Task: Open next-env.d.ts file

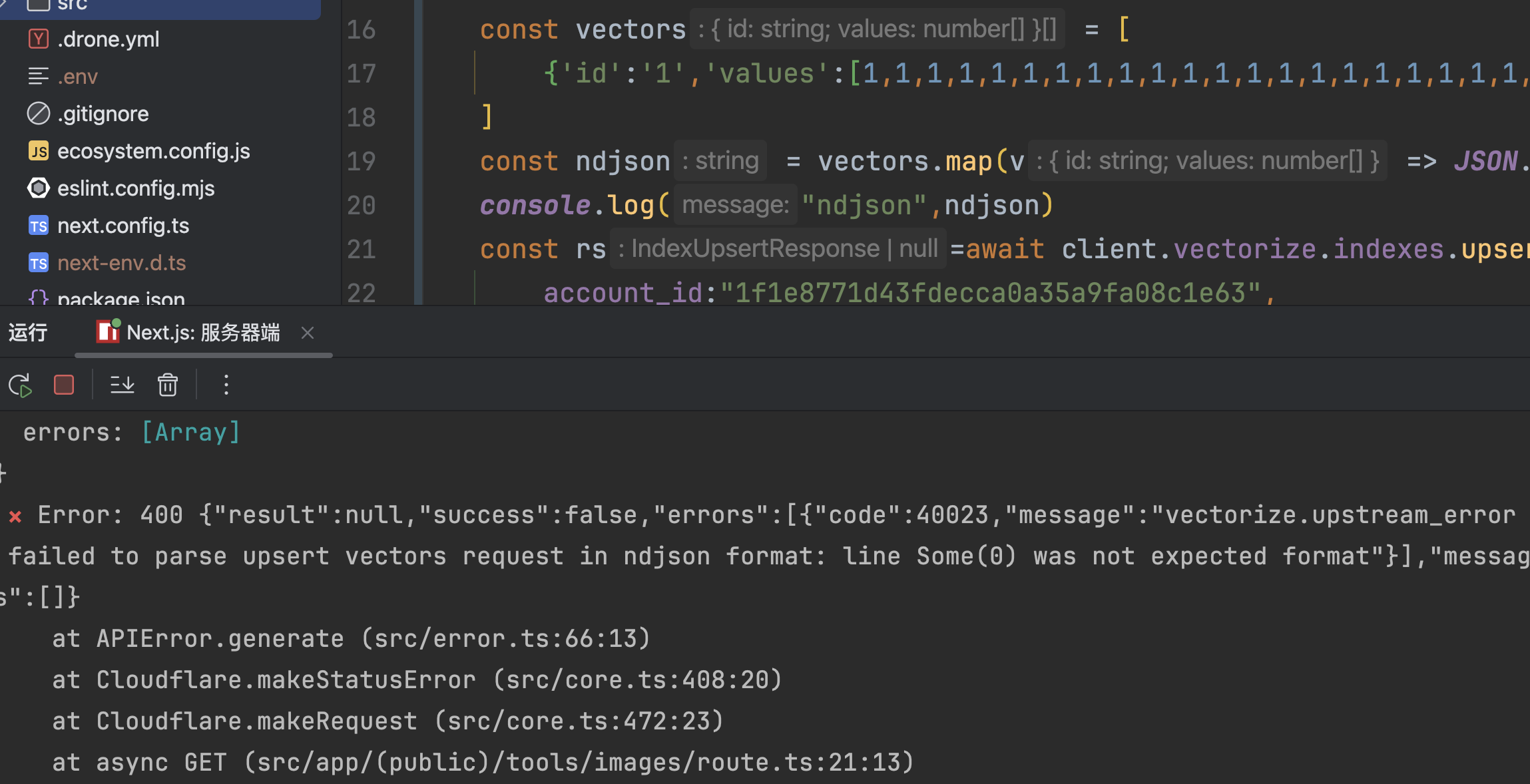Action: pos(121,263)
